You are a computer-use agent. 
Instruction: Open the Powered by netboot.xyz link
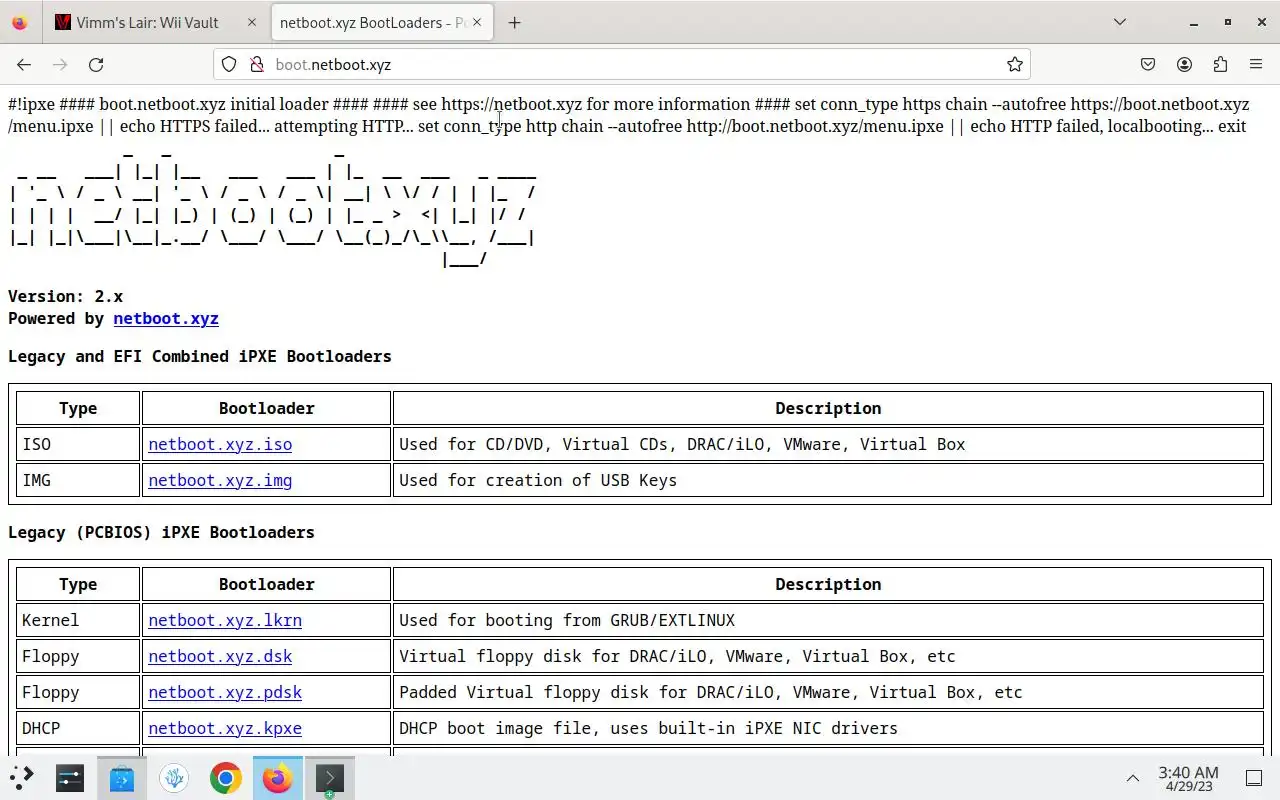(166, 318)
